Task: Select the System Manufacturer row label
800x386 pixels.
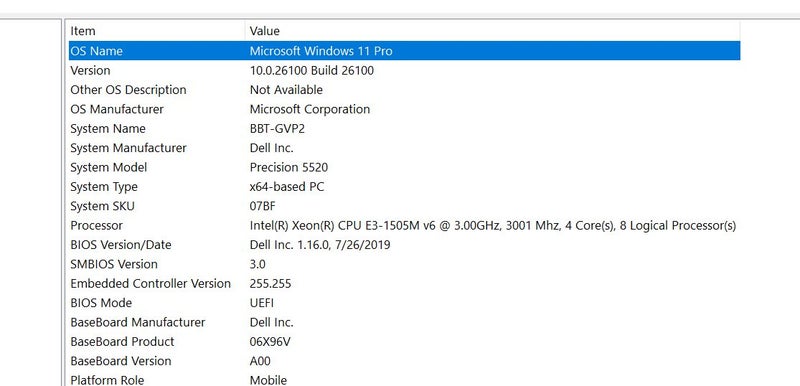Action: coord(129,148)
